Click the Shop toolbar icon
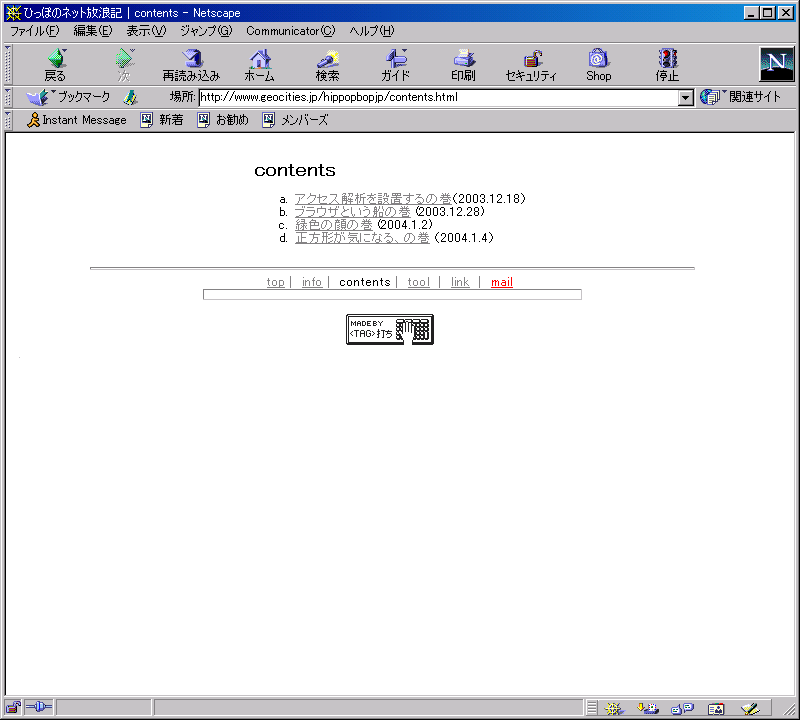This screenshot has width=800, height=720. pyautogui.click(x=598, y=65)
